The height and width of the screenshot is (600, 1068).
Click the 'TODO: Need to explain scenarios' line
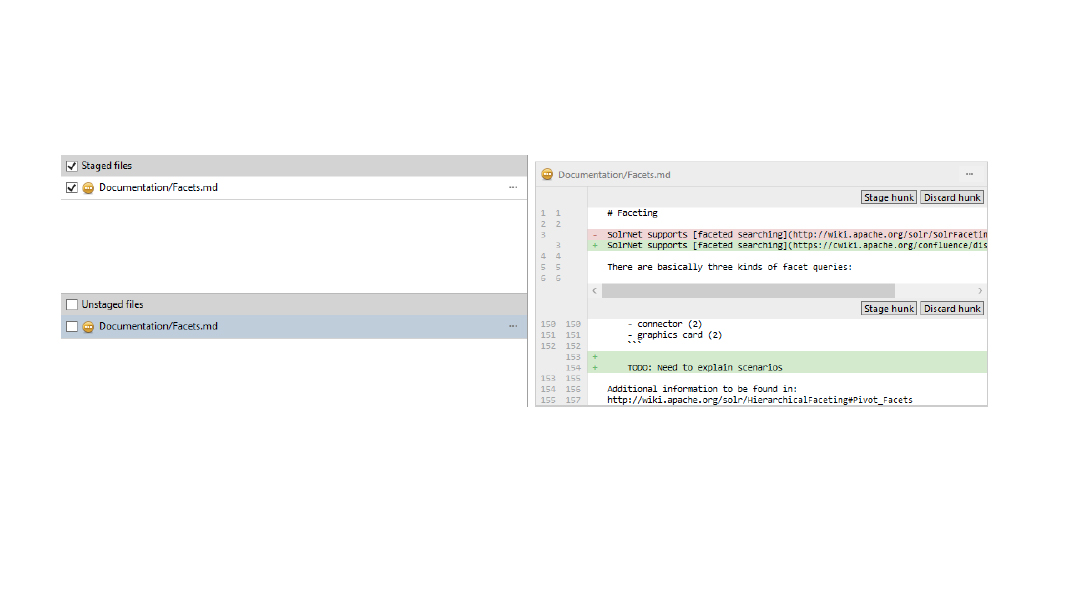coord(705,368)
